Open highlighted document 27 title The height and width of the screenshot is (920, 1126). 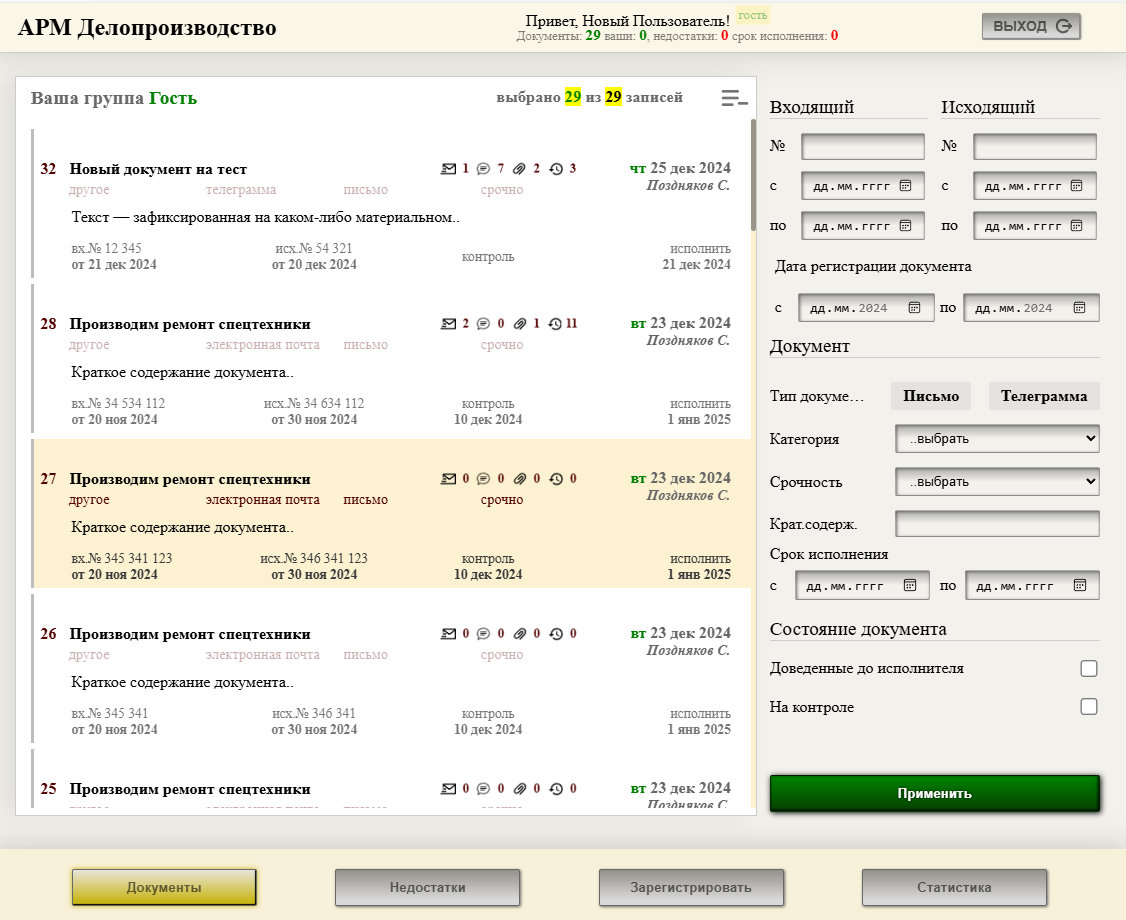pyautogui.click(x=190, y=480)
